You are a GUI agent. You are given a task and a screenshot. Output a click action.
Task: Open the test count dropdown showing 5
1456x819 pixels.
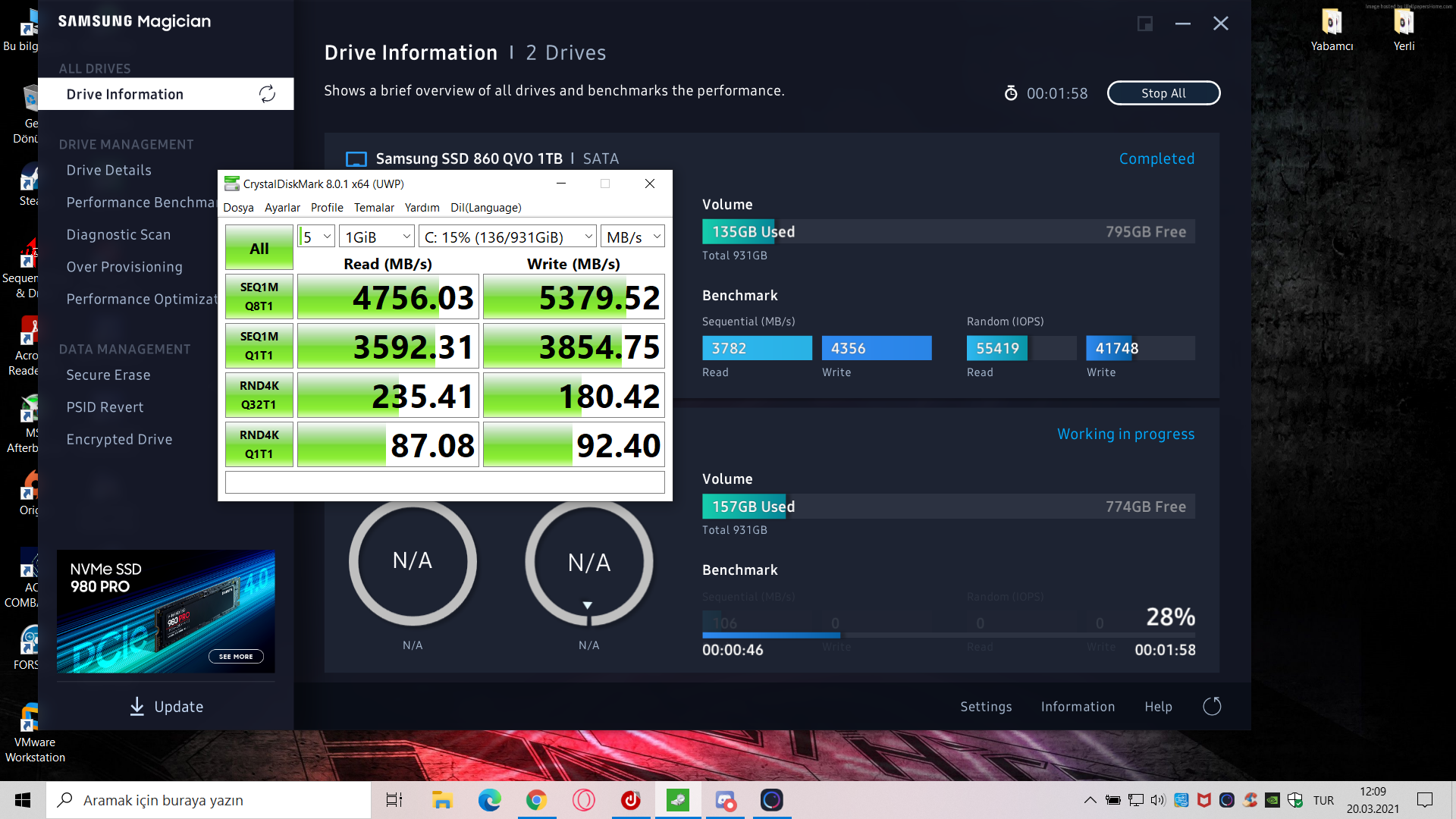click(x=316, y=237)
